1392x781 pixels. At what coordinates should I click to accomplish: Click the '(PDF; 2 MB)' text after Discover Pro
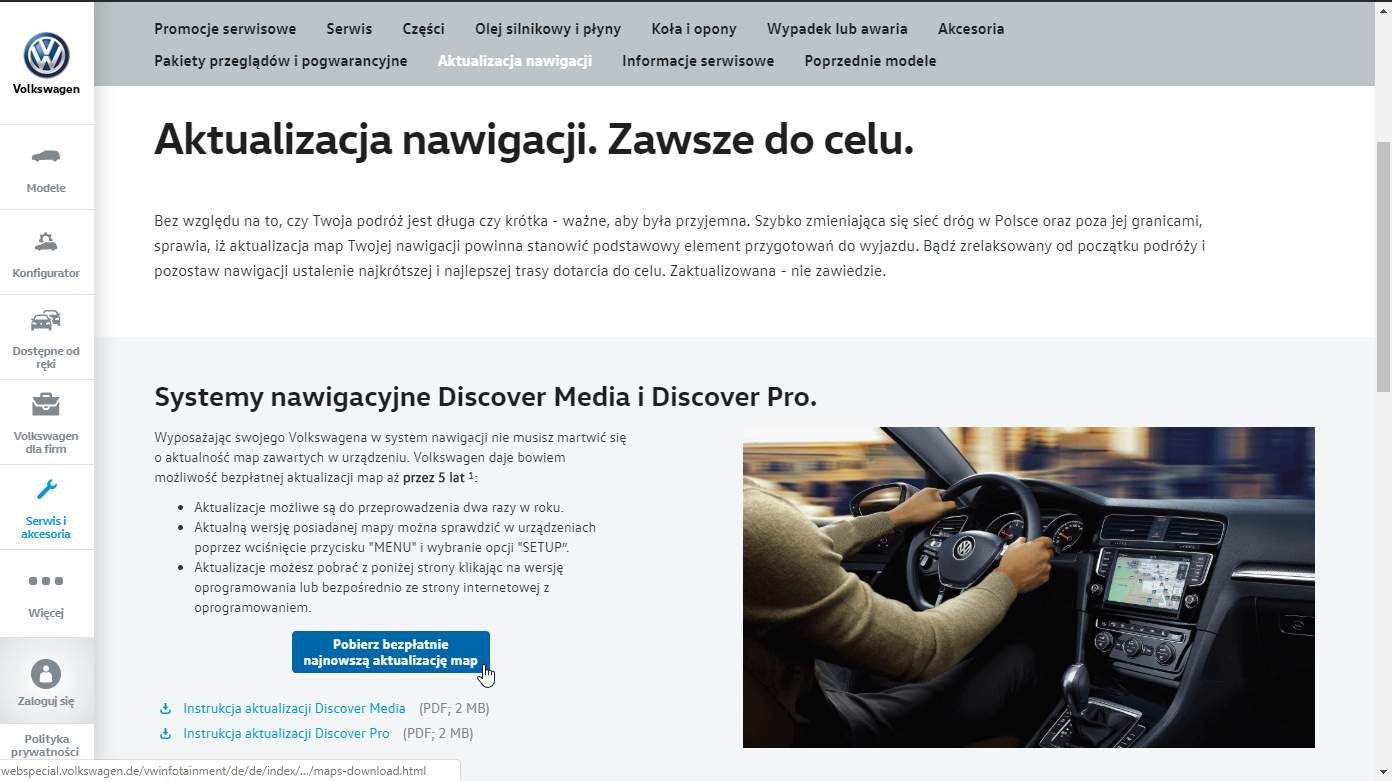click(438, 734)
